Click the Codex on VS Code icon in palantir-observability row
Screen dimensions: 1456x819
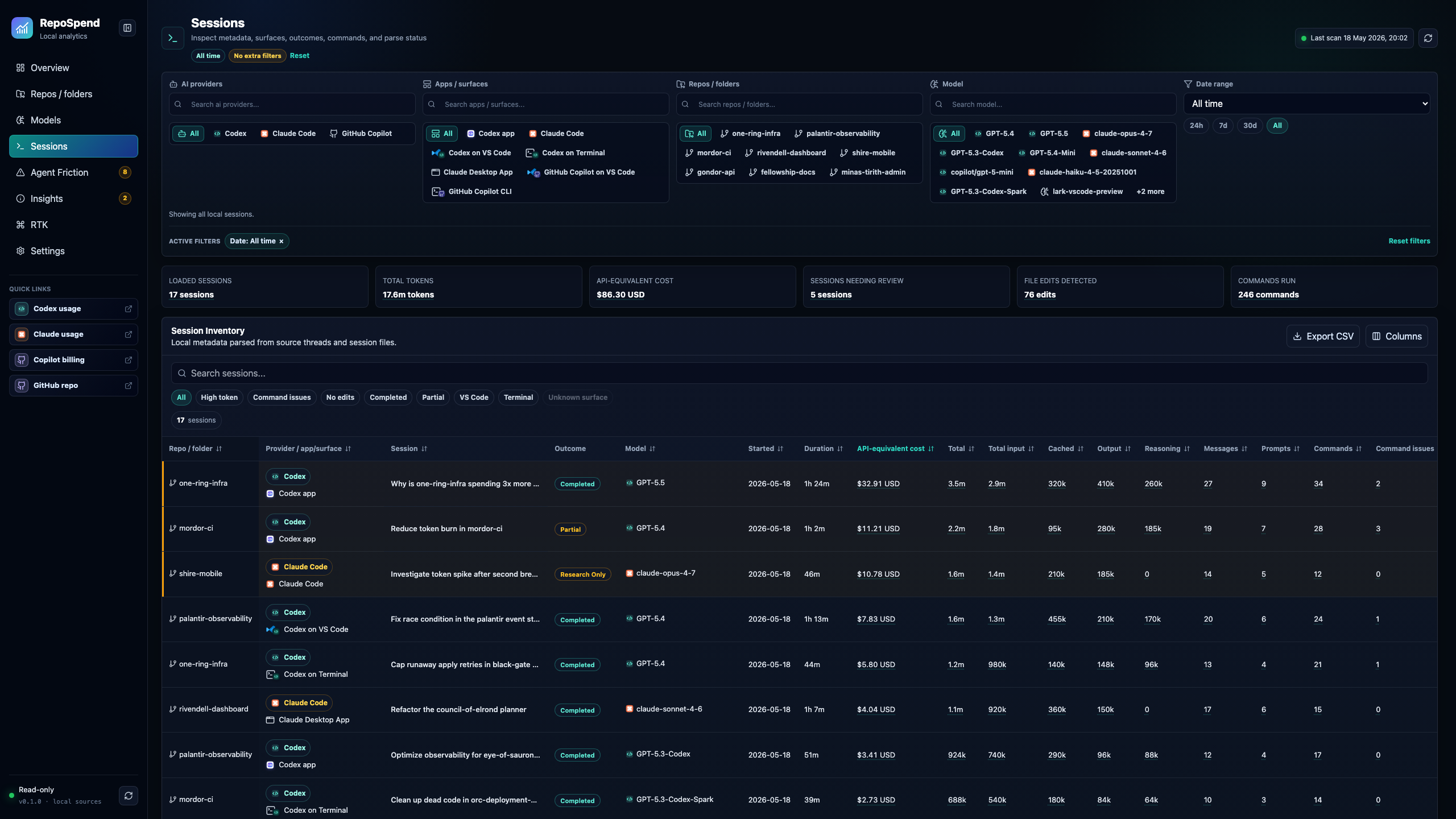[272, 630]
